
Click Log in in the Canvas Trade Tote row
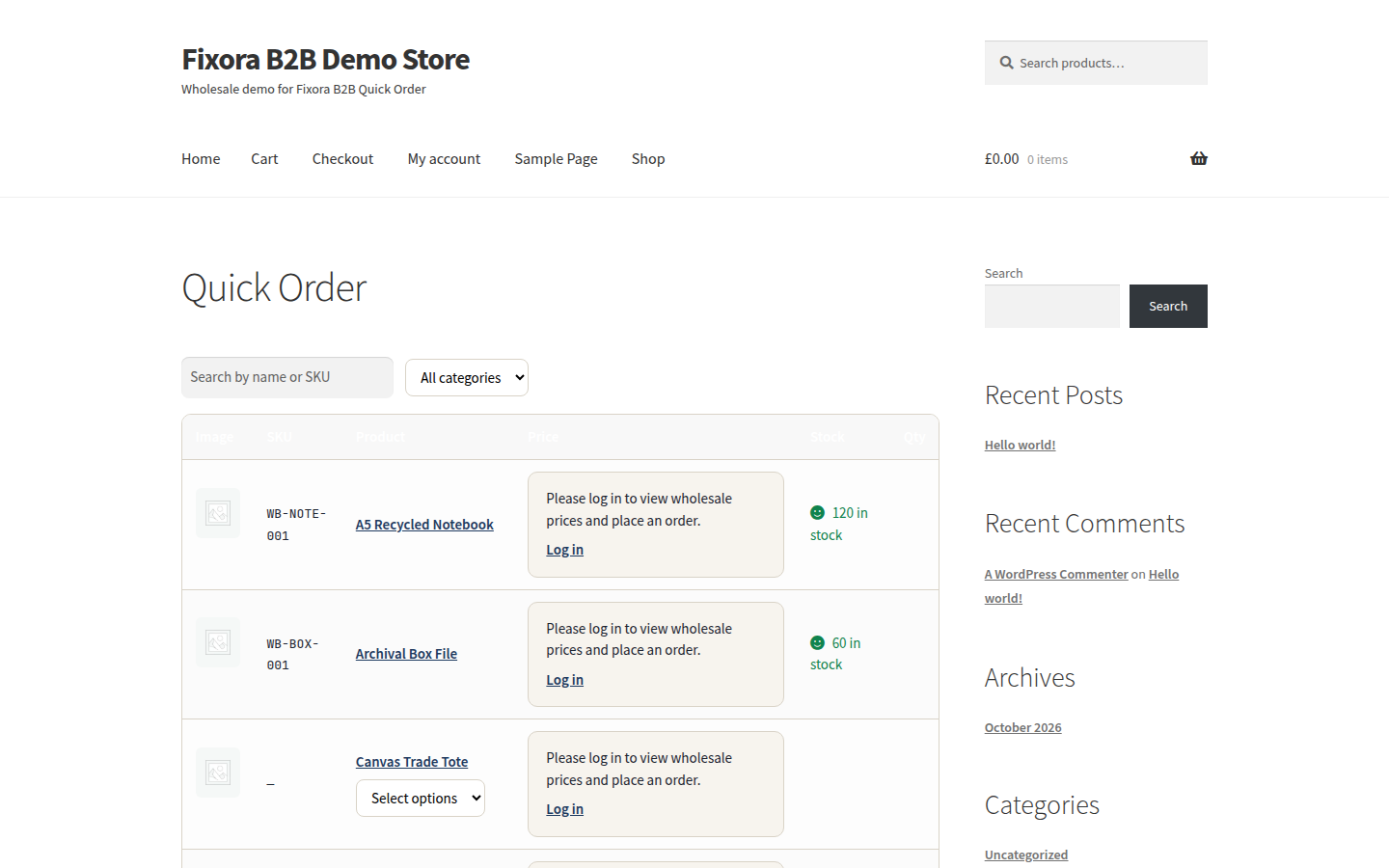coord(564,809)
